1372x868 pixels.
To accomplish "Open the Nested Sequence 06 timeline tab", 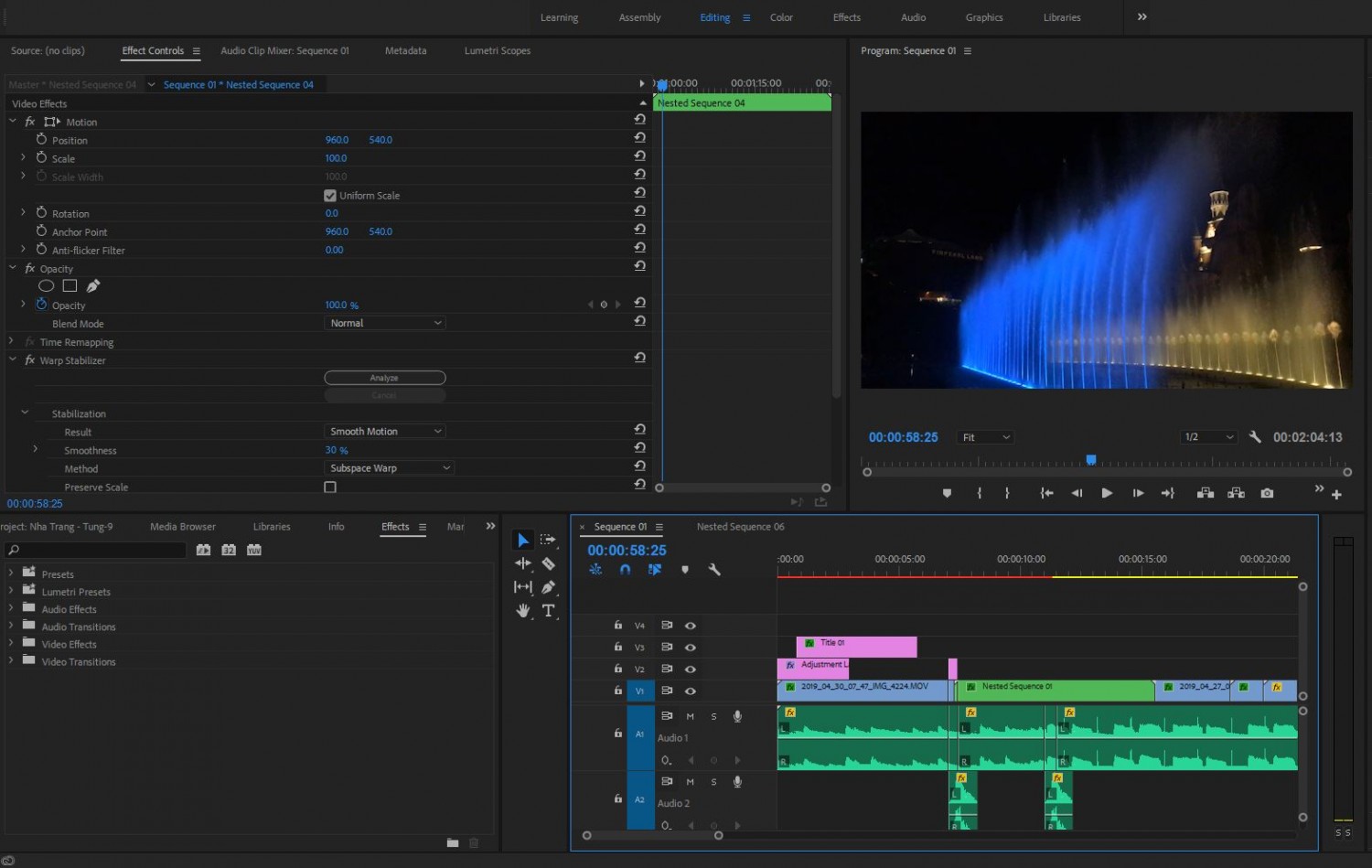I will (x=741, y=527).
